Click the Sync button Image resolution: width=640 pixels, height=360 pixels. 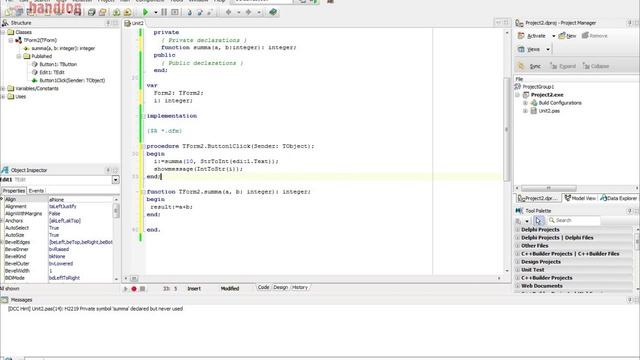pos(529,66)
